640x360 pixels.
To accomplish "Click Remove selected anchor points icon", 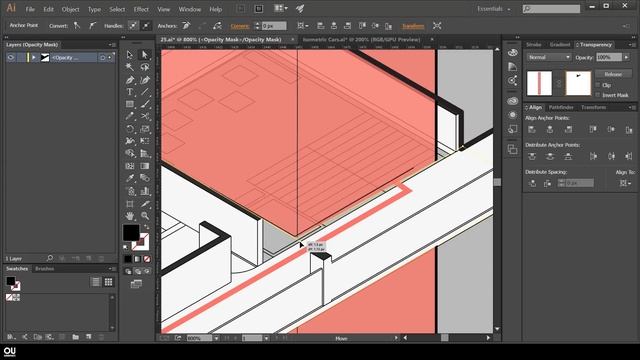I will pyautogui.click(x=186, y=26).
